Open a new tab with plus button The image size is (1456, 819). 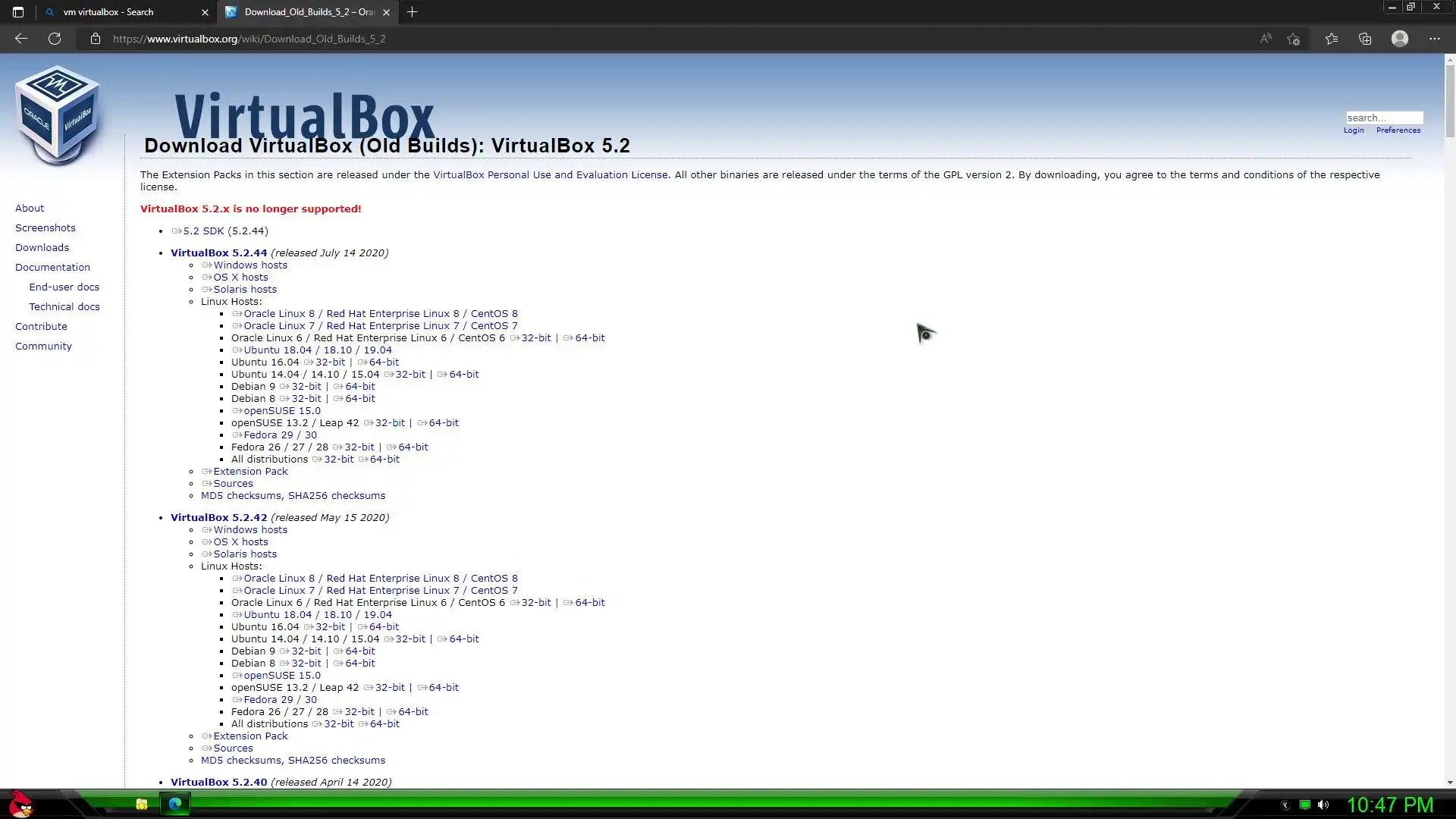click(x=412, y=12)
